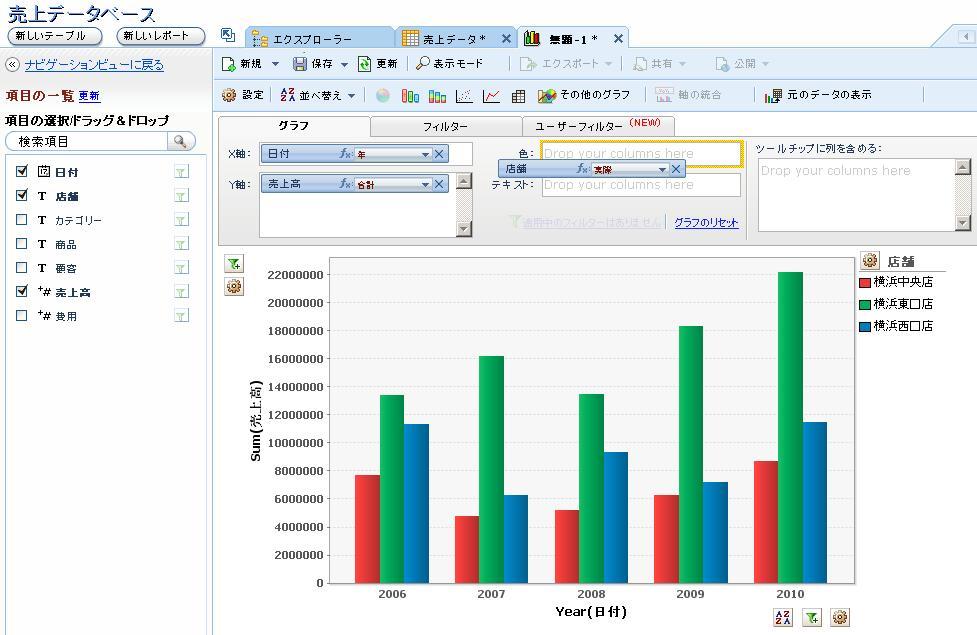
Task: Click the red 横浜中央店 legend swatch
Action: click(x=865, y=283)
